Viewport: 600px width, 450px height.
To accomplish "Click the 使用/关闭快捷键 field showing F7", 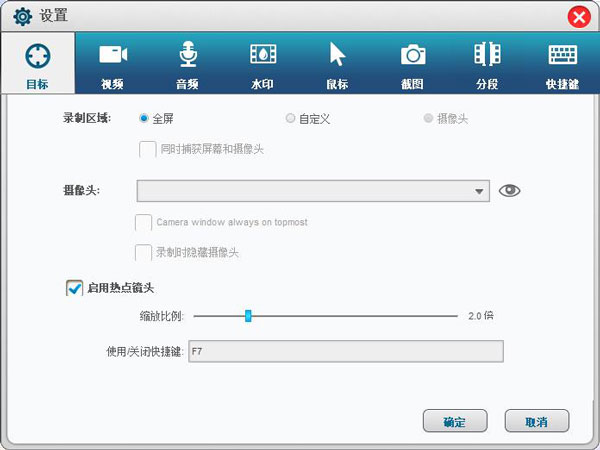I will tap(346, 351).
